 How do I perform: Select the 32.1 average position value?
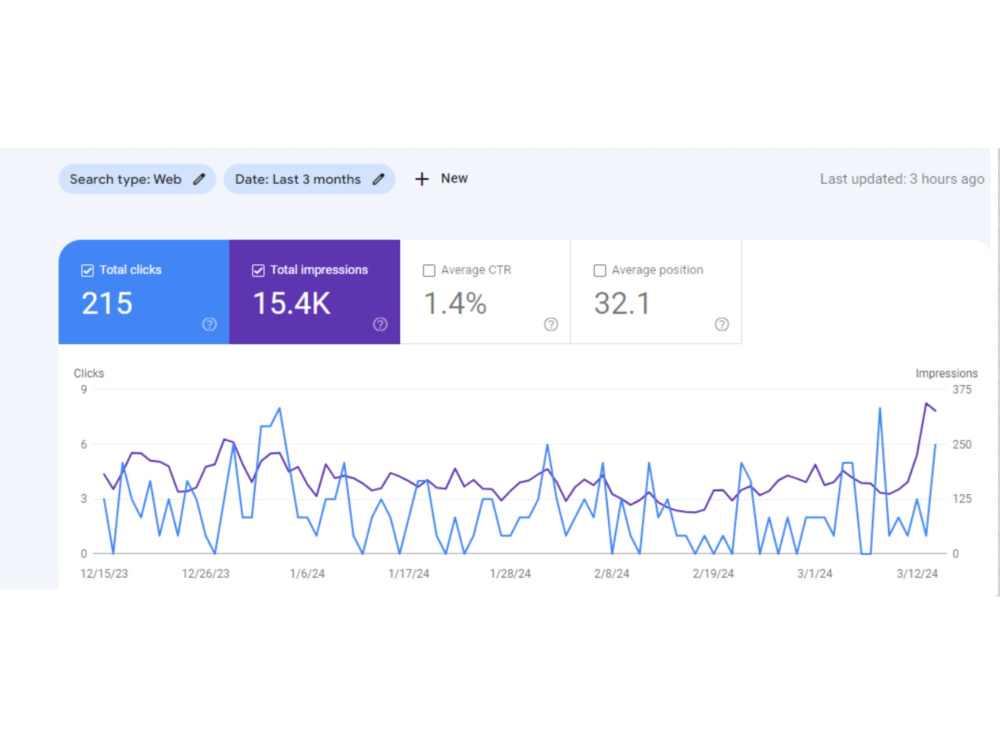click(x=622, y=304)
